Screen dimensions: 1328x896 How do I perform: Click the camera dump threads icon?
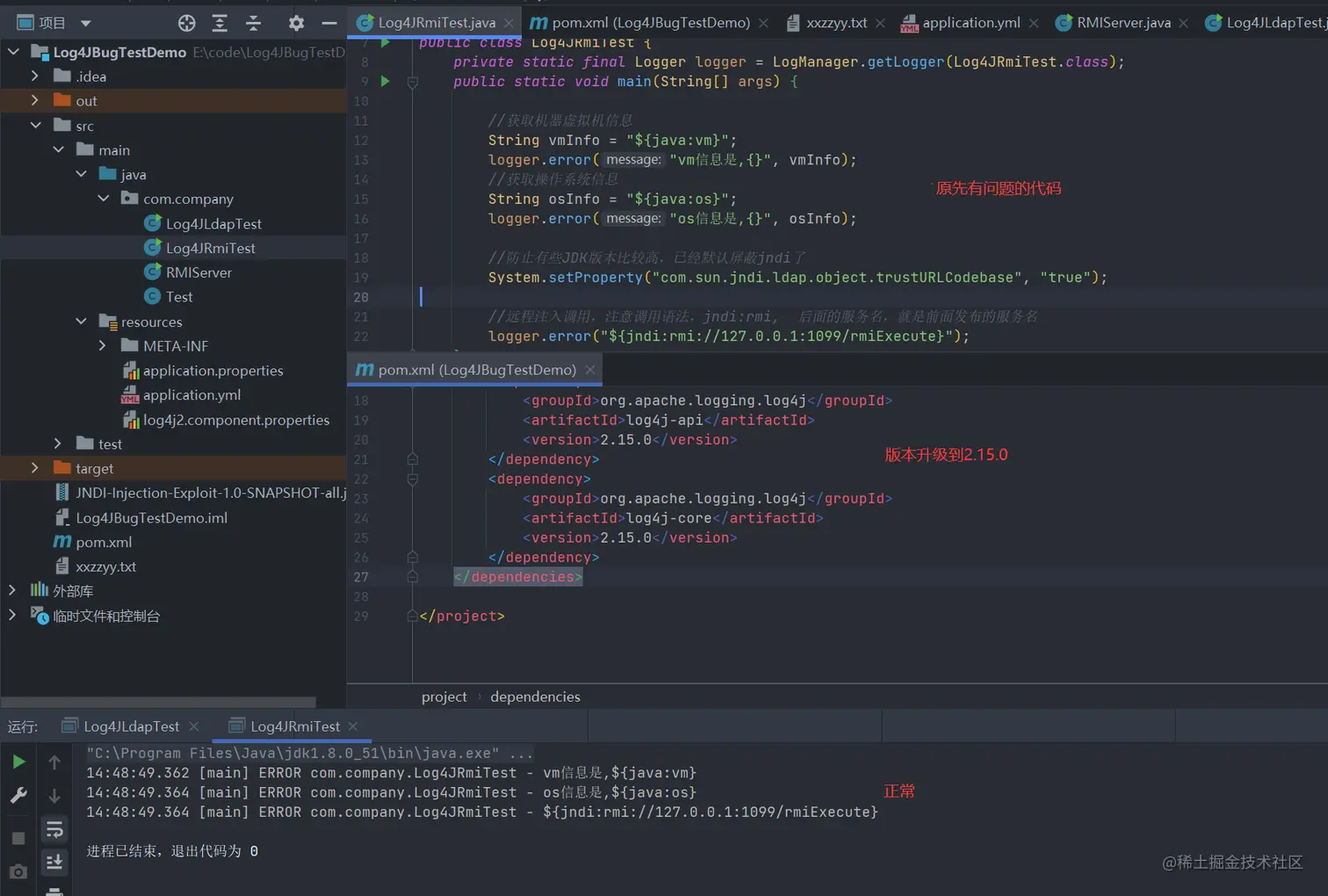(18, 871)
